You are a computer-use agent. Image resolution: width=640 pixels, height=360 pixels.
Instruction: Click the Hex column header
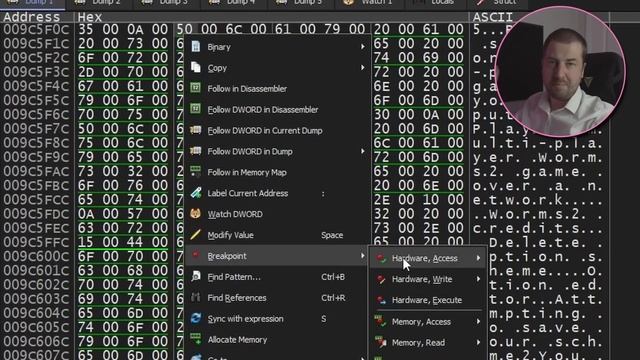(89, 17)
